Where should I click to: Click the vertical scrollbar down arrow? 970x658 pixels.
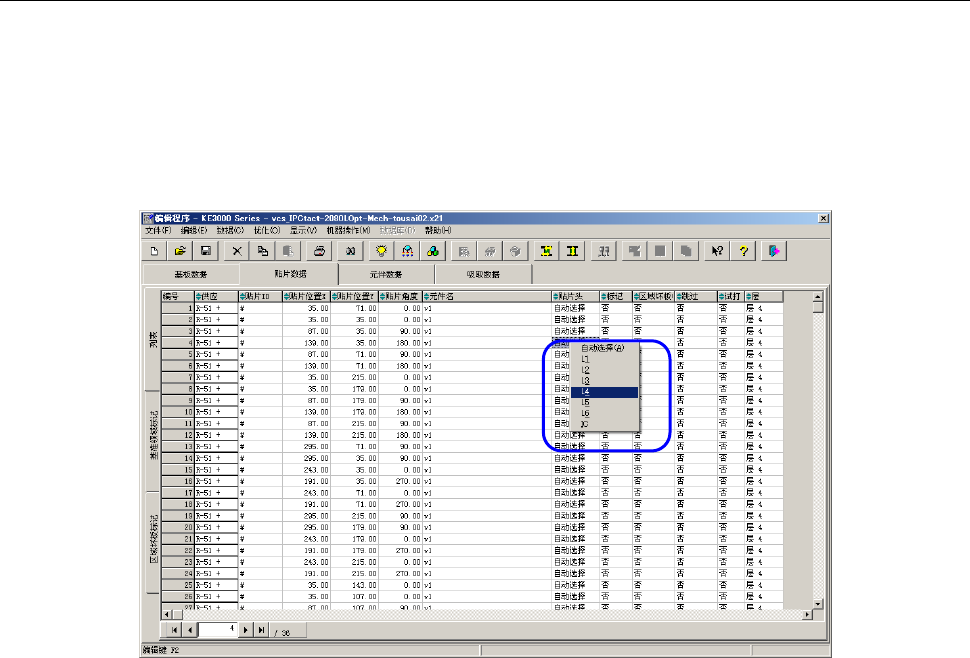[817, 603]
